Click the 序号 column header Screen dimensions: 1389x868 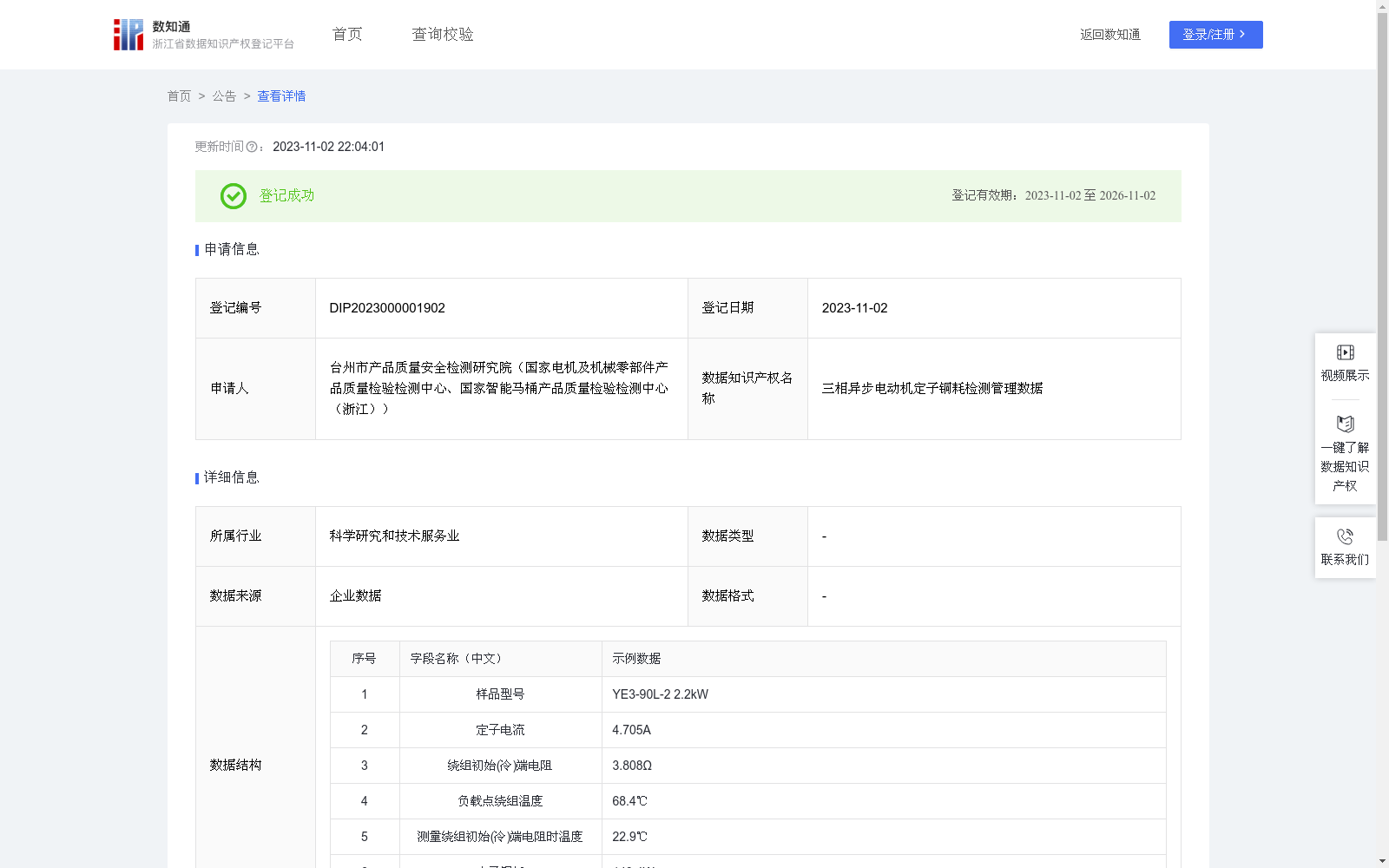tap(365, 659)
